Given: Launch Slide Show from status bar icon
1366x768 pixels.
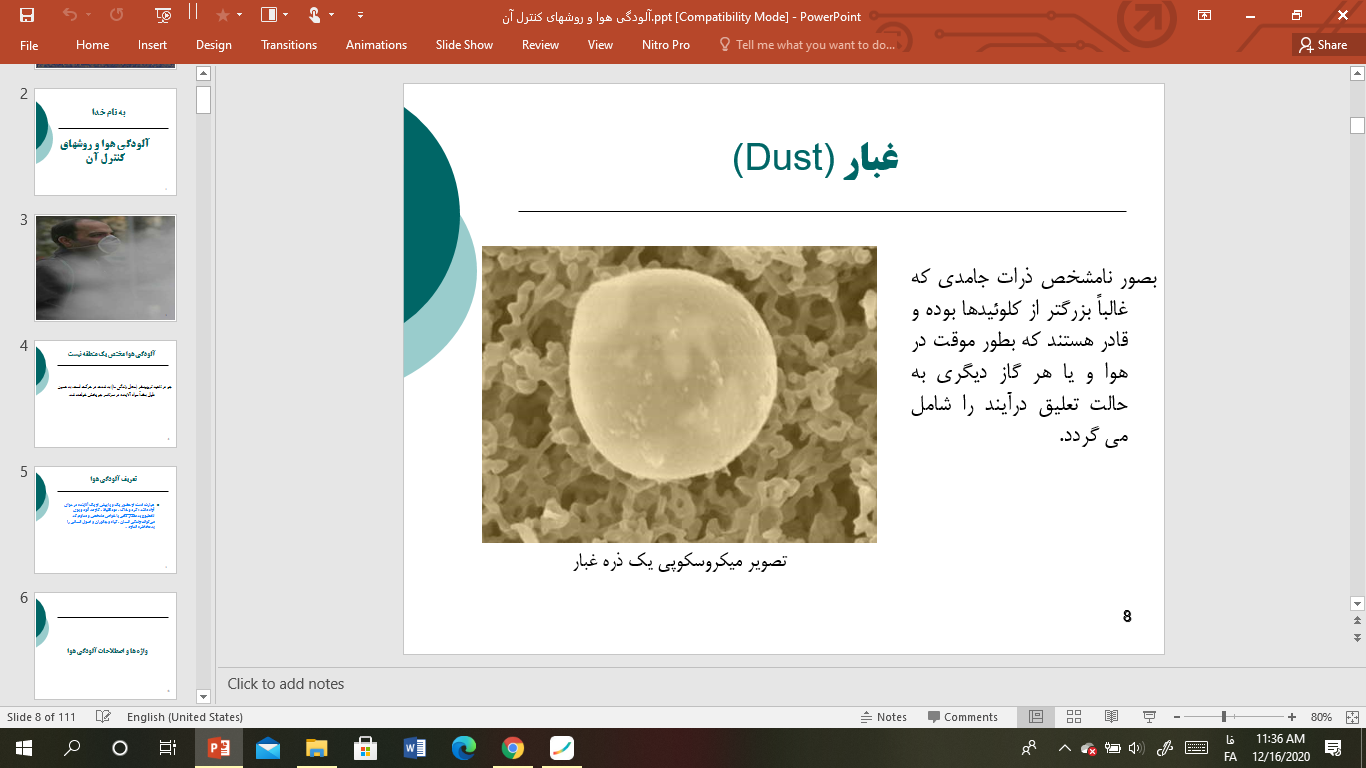Looking at the screenshot, I should pos(1149,717).
